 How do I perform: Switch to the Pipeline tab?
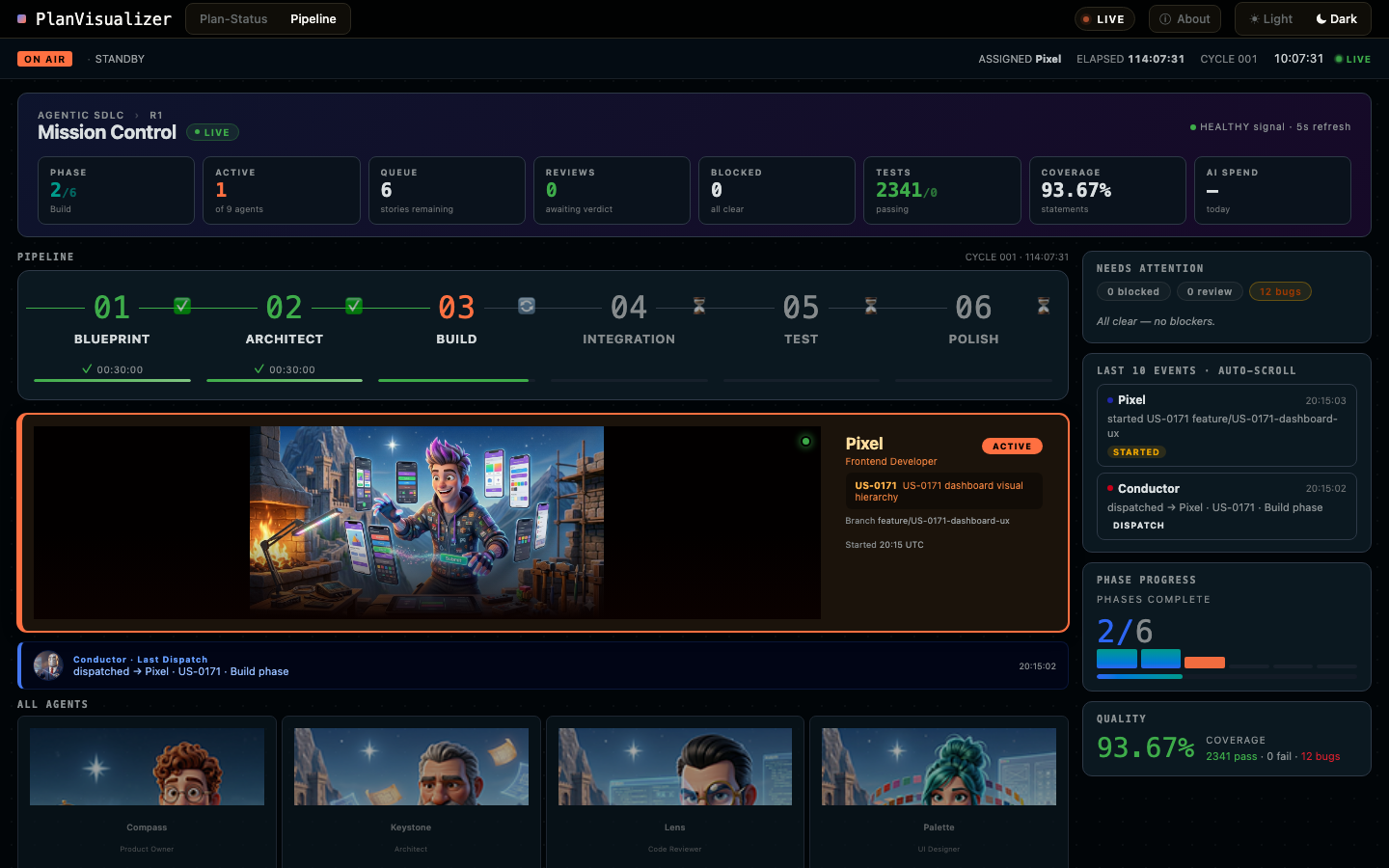tap(313, 19)
